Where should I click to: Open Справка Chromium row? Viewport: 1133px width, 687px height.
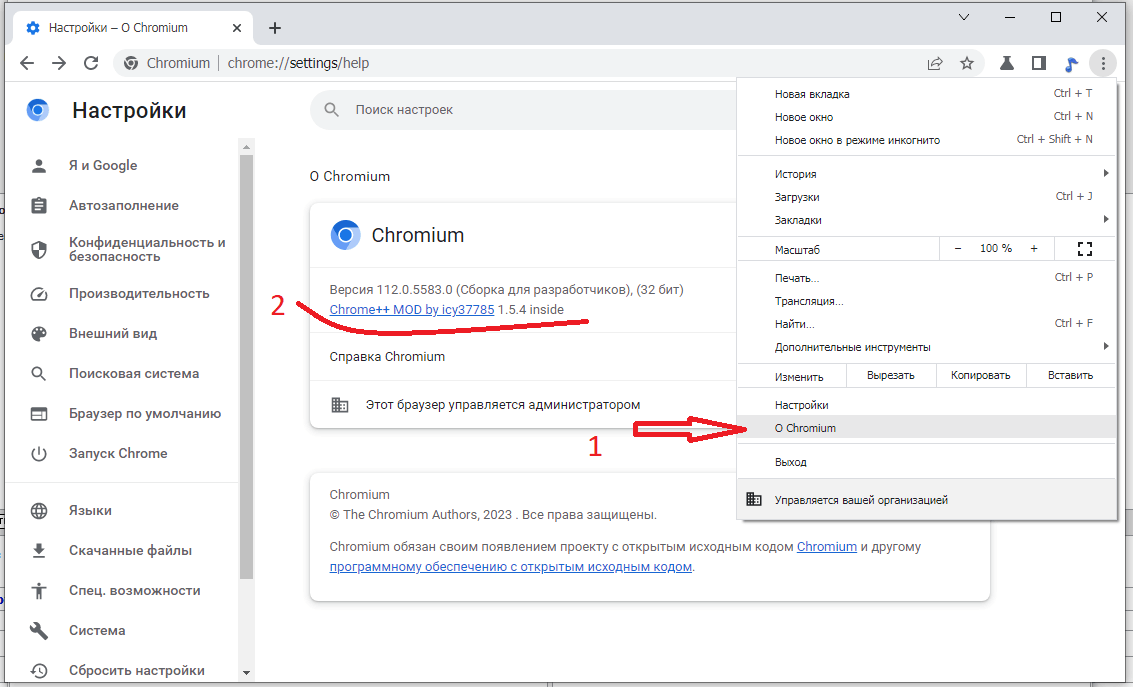[x=523, y=357]
